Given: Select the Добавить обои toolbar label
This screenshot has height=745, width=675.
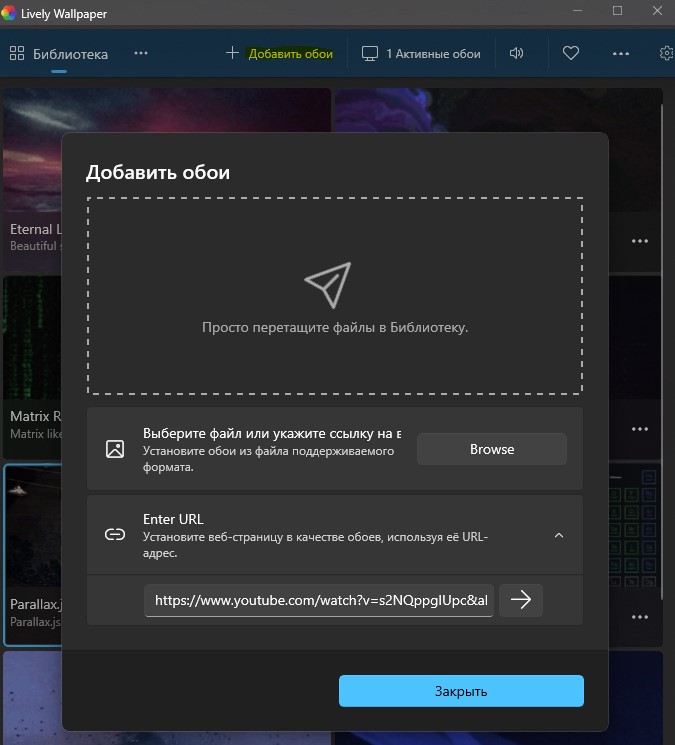Looking at the screenshot, I should [291, 54].
